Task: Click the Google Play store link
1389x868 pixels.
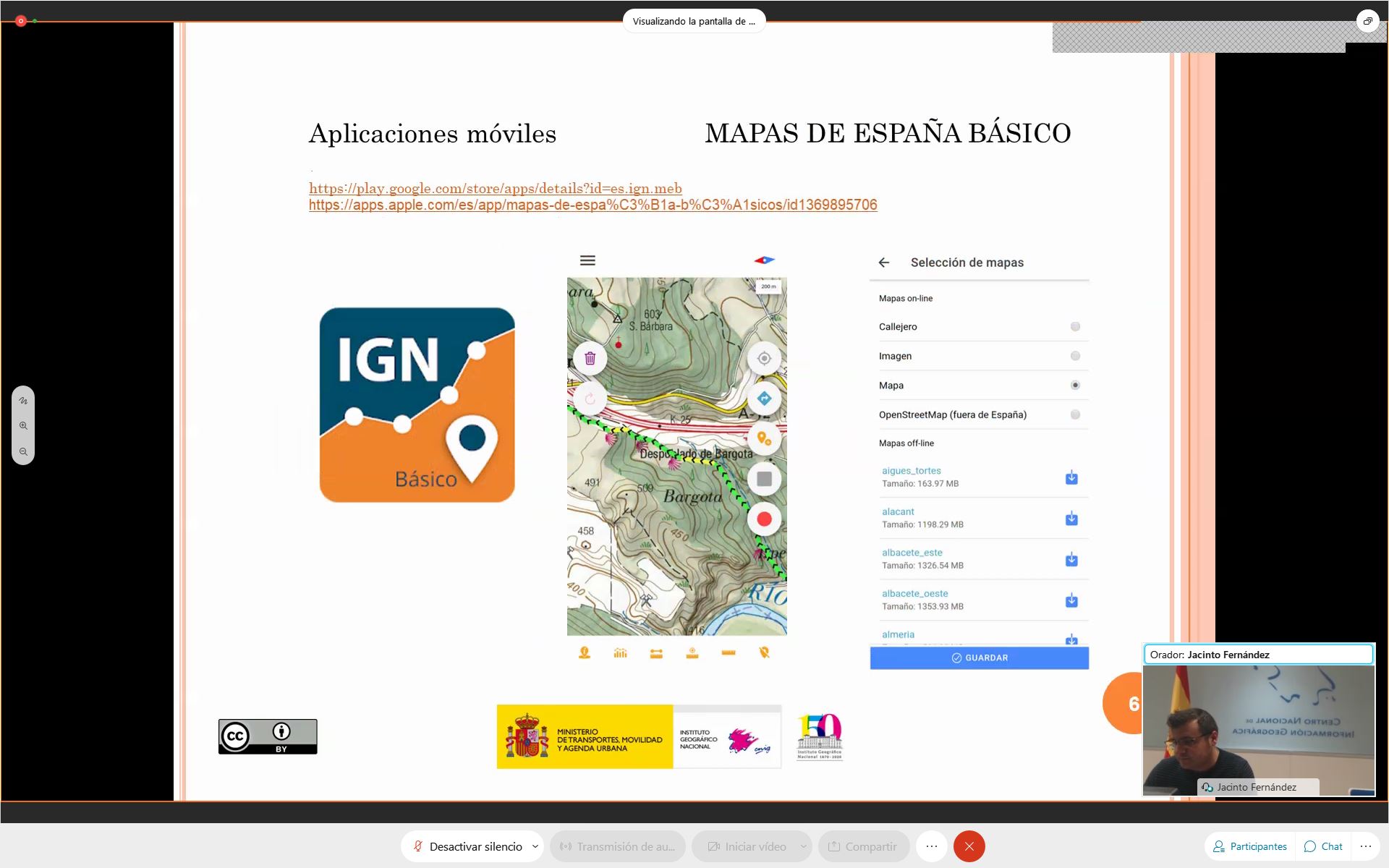Action: 495,189
